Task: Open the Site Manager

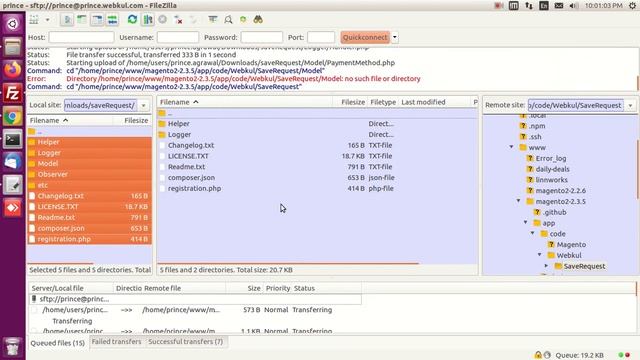Action: pos(34,20)
